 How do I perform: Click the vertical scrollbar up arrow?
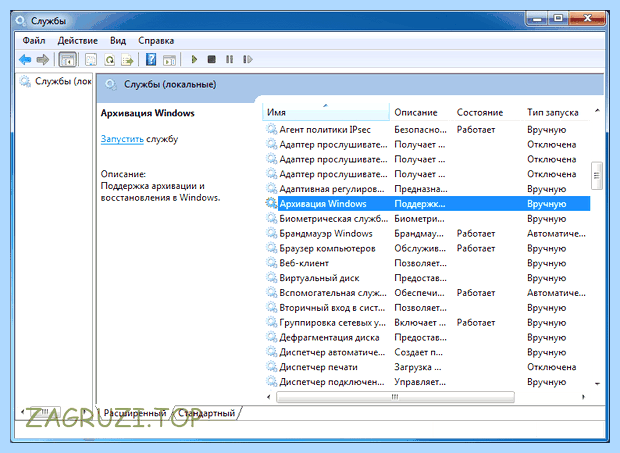coord(597,111)
